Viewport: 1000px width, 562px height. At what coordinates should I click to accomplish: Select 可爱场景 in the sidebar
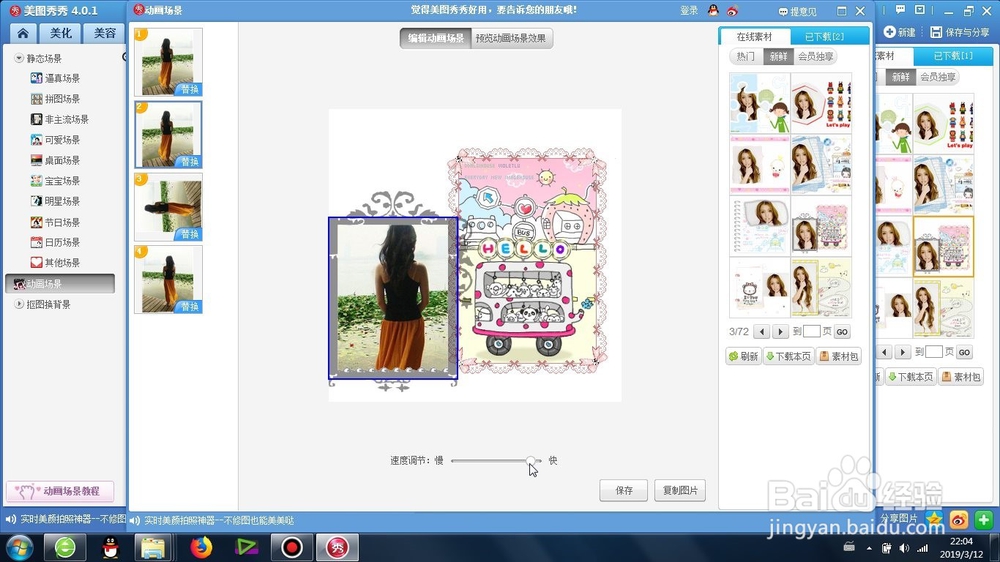[x=55, y=140]
